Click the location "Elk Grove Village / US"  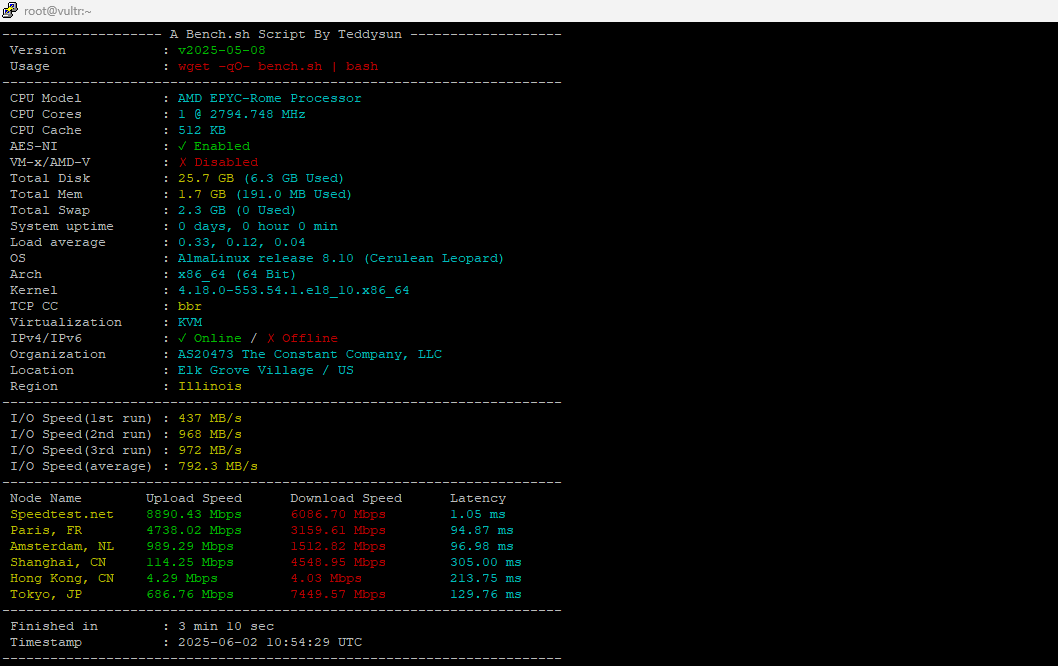point(266,371)
